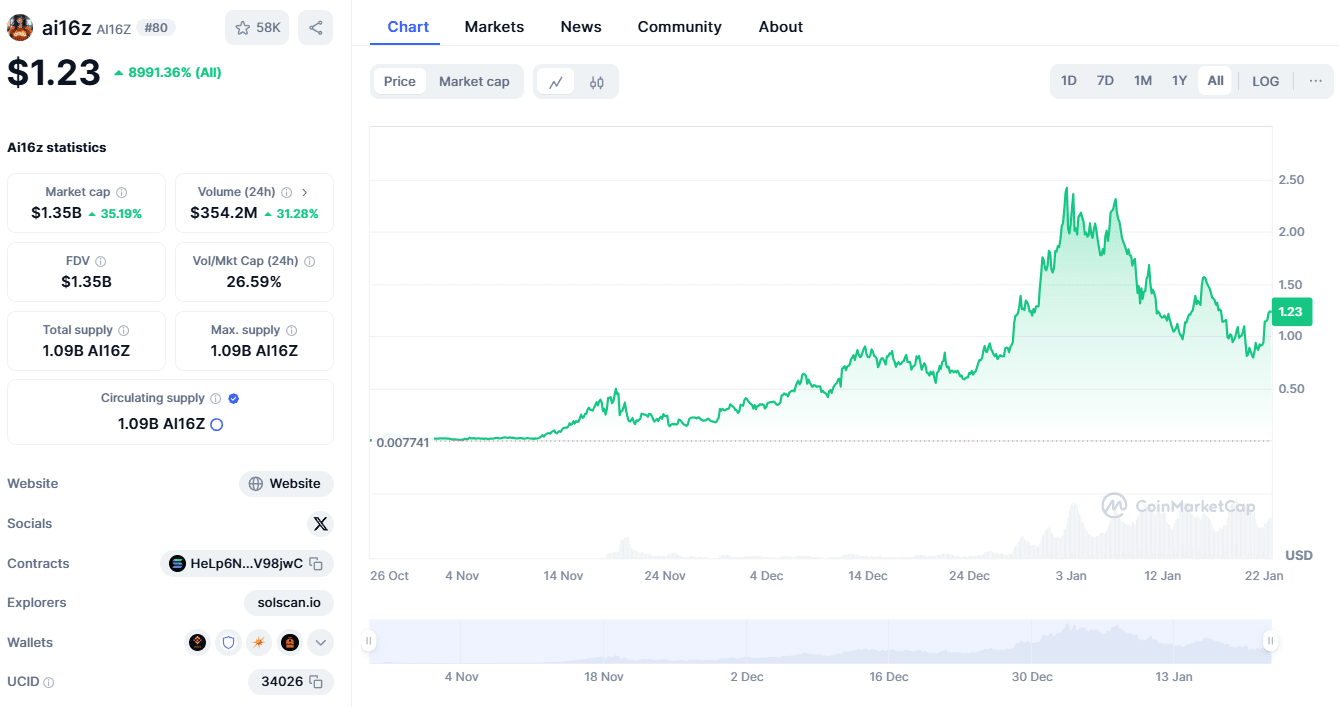Open the Community tab

[x=679, y=27]
